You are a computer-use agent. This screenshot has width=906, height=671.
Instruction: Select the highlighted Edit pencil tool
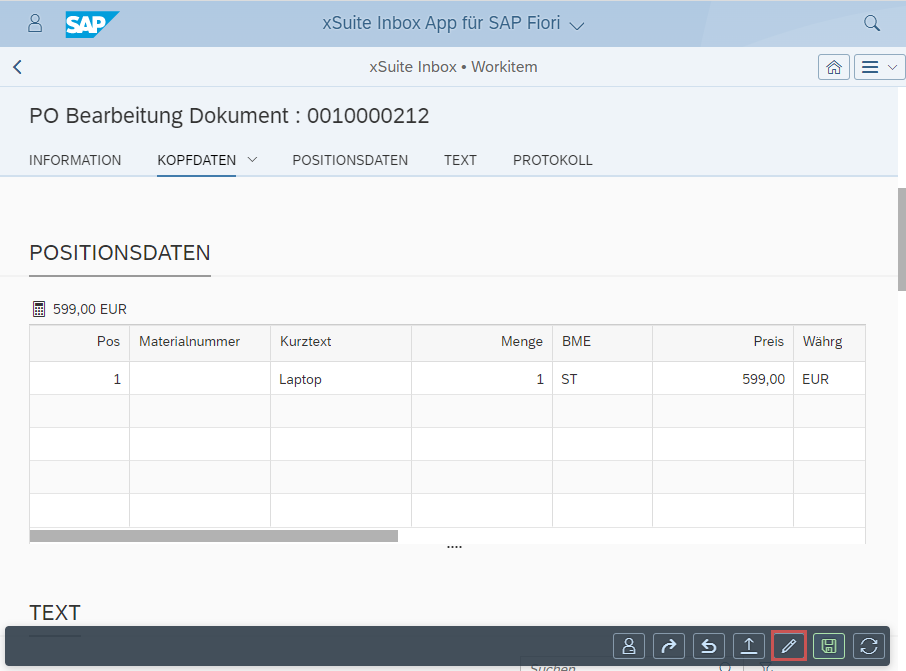click(x=789, y=645)
